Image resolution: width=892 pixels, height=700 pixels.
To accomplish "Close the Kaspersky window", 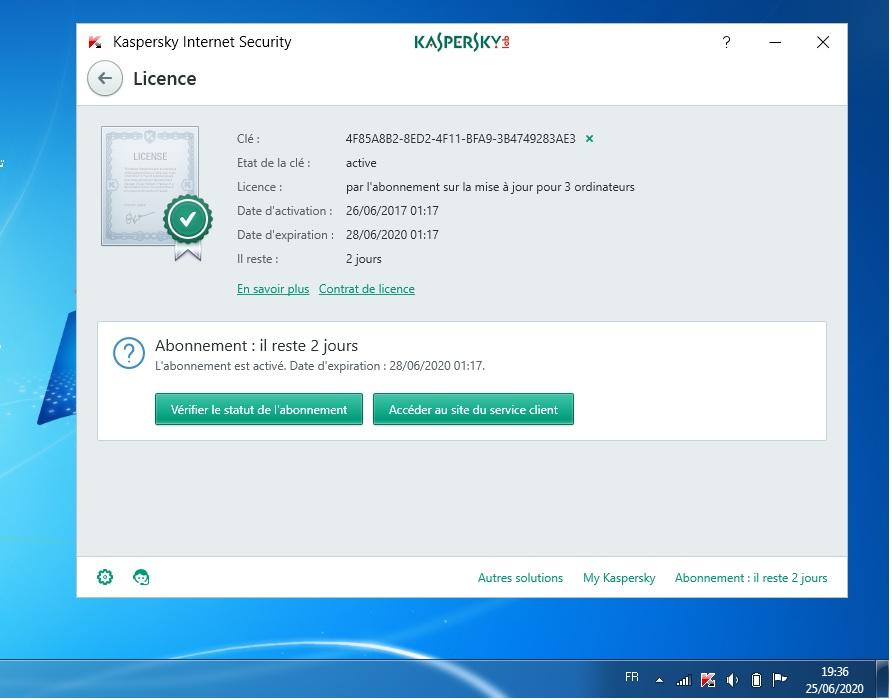I will (823, 42).
